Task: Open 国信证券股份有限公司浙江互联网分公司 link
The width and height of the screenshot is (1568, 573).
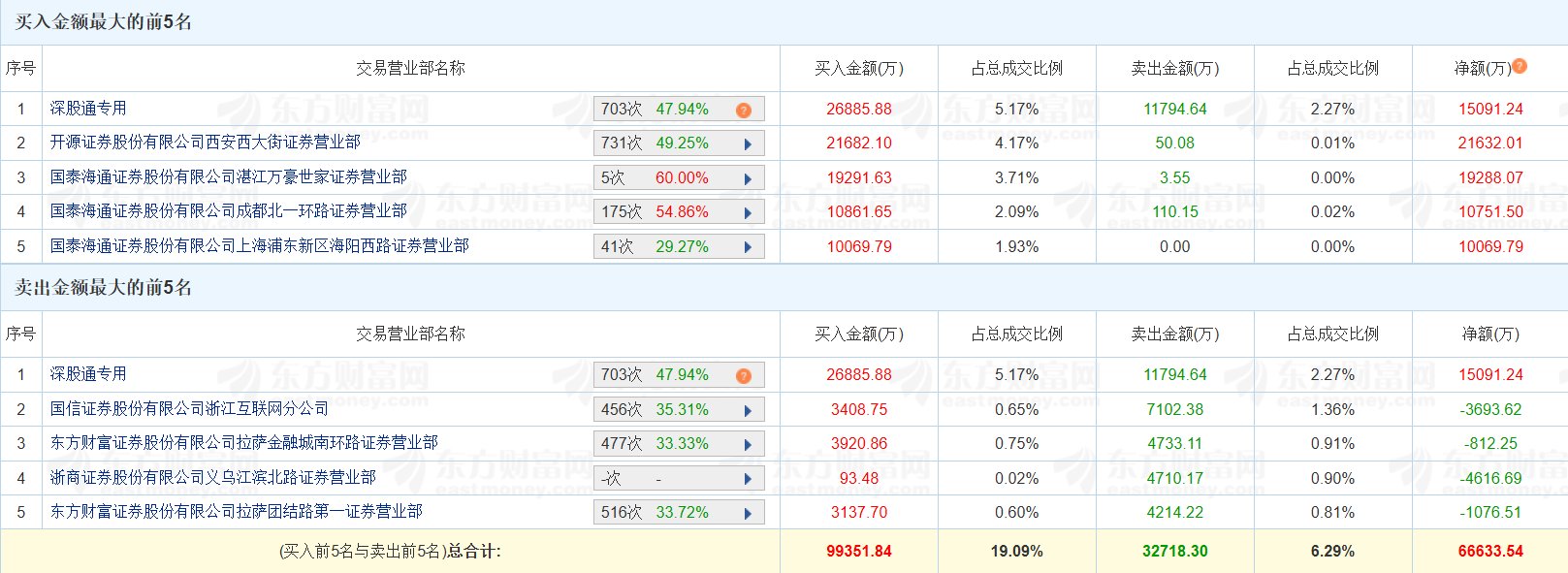Action: pos(189,409)
